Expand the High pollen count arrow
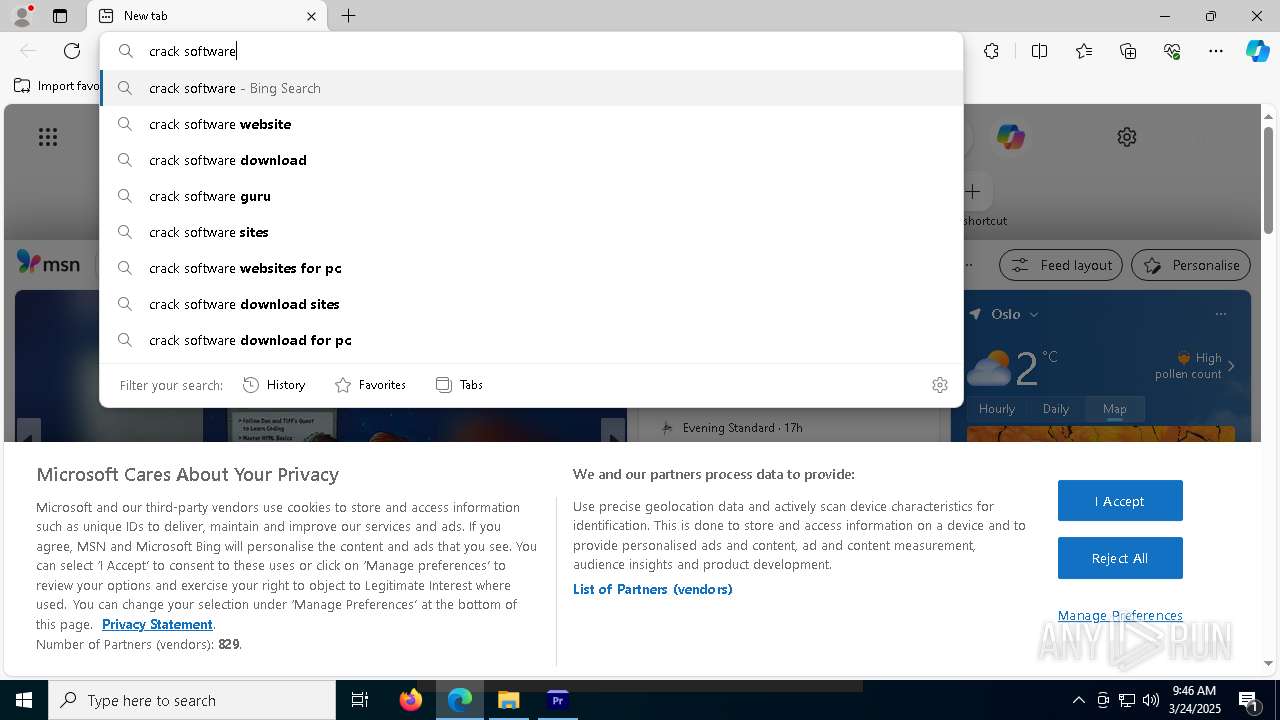The height and width of the screenshot is (720, 1280). (x=1231, y=366)
